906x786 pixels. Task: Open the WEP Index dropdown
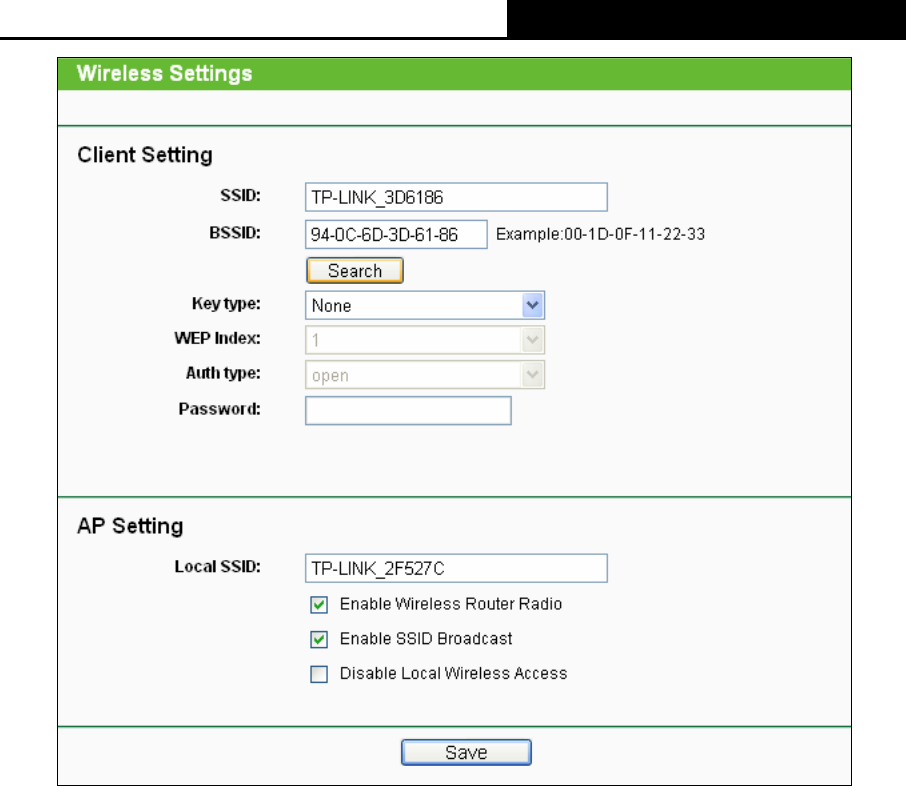coord(425,340)
